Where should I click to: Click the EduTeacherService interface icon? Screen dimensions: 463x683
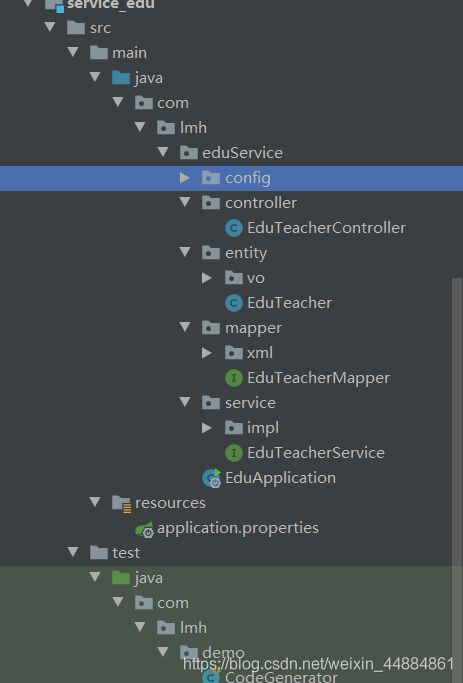[x=233, y=453]
